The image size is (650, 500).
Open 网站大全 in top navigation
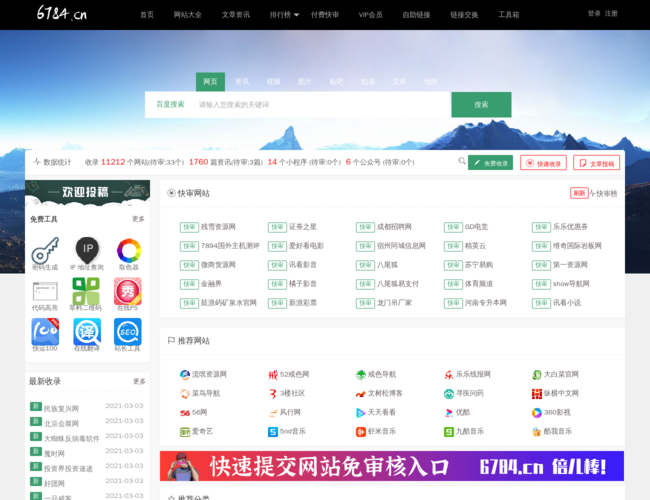[x=187, y=15]
